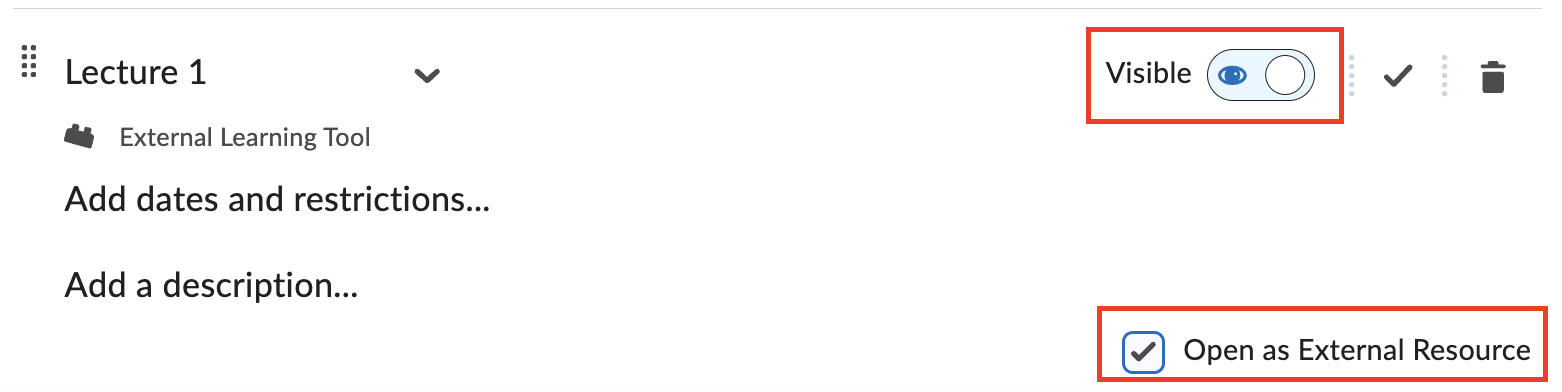Open the Add a description editor
Image resolution: width=1562 pixels, height=392 pixels.
click(x=211, y=286)
